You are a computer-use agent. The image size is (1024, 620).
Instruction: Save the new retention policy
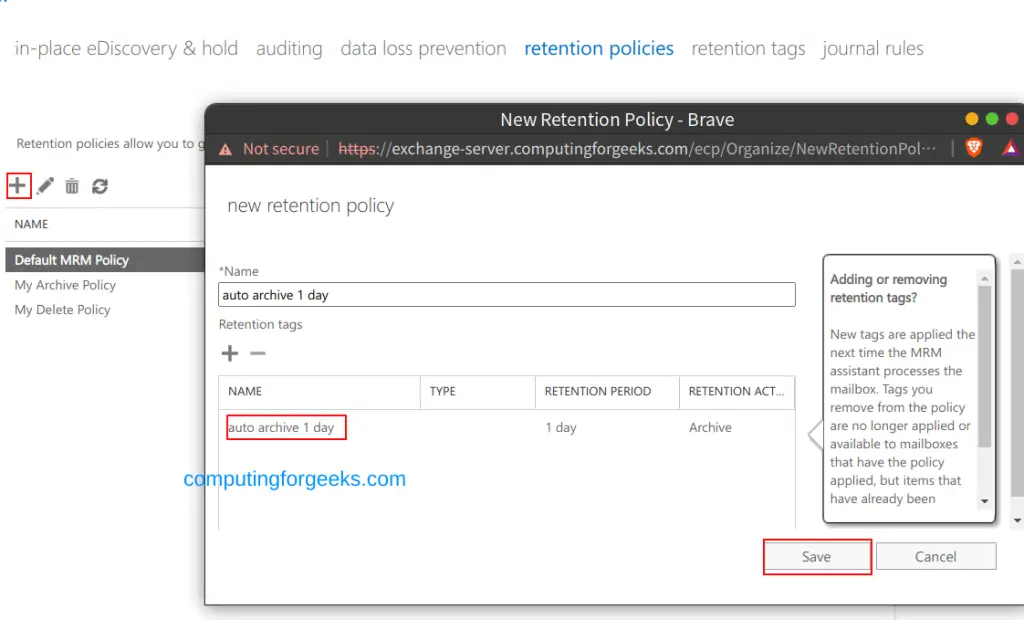tap(816, 557)
